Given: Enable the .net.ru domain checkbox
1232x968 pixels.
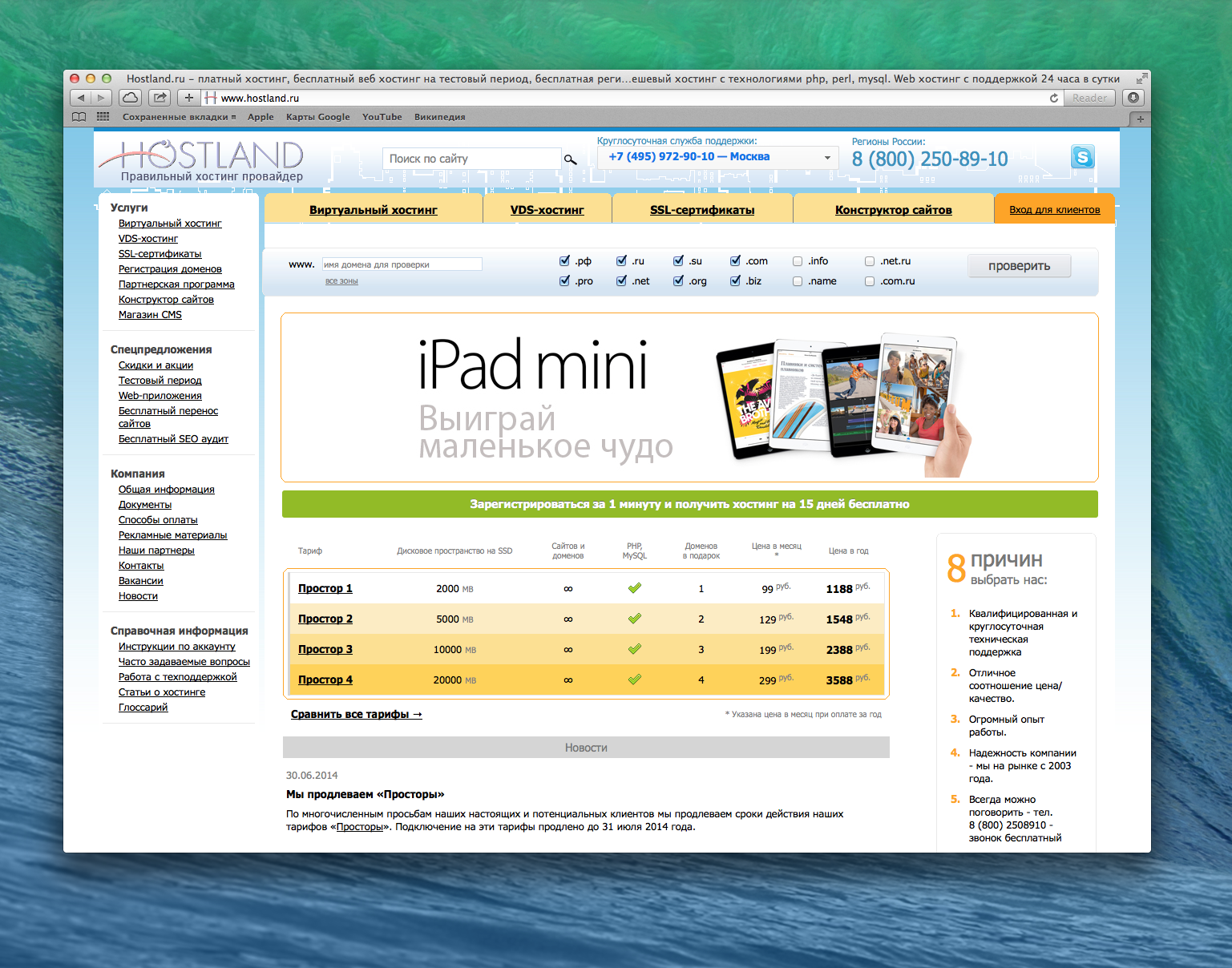Looking at the screenshot, I should [870, 261].
